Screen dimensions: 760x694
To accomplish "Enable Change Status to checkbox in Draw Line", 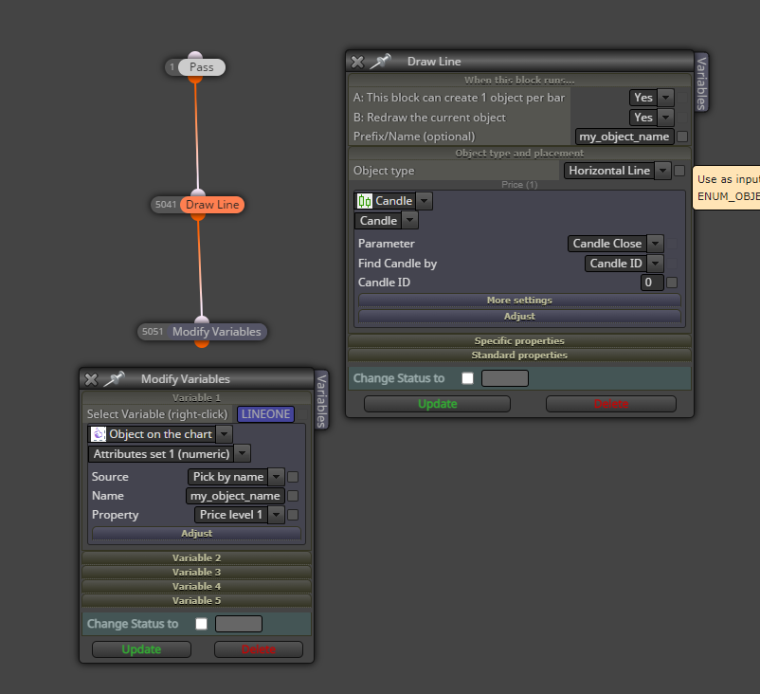I will tap(468, 378).
